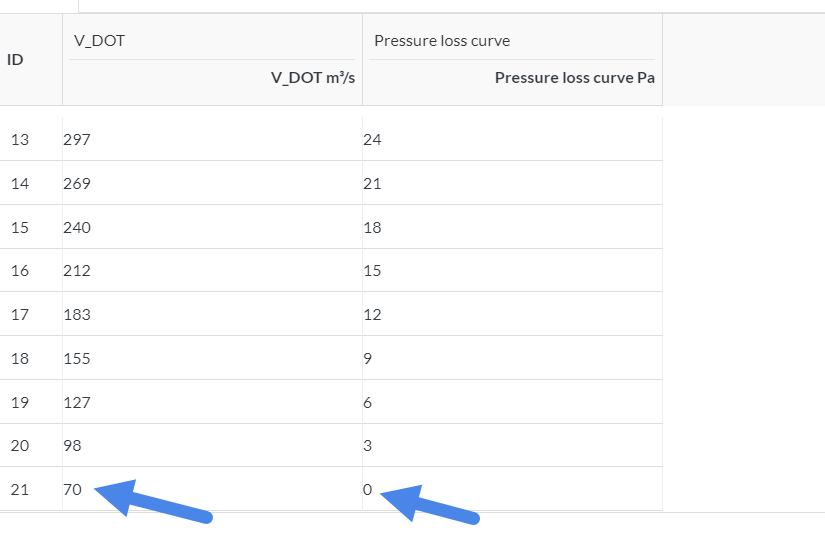Screen dimensions: 825x552
Task: Click the V_DOT m³/s column header
Action: [x=313, y=78]
